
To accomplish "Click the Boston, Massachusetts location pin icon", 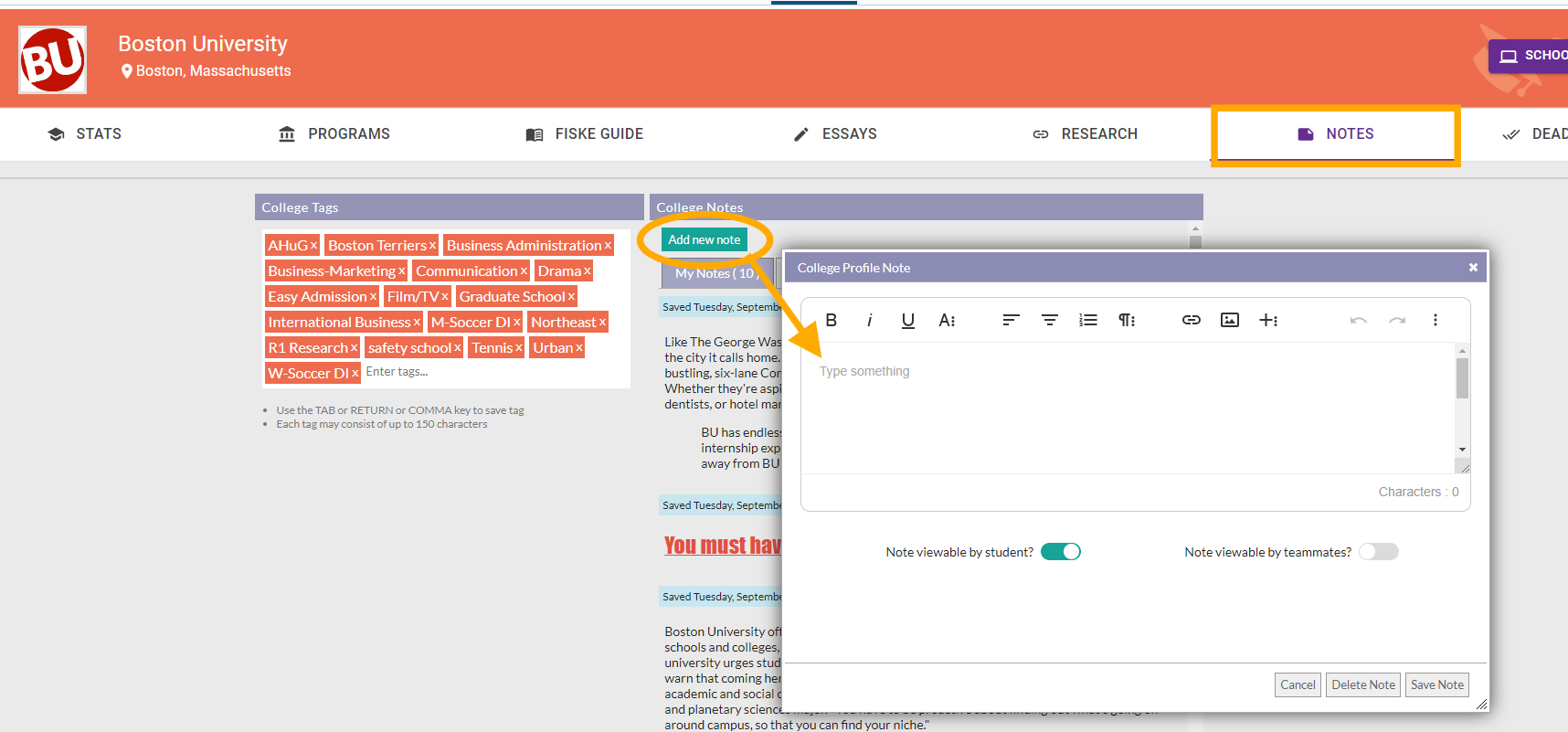I will [x=127, y=71].
